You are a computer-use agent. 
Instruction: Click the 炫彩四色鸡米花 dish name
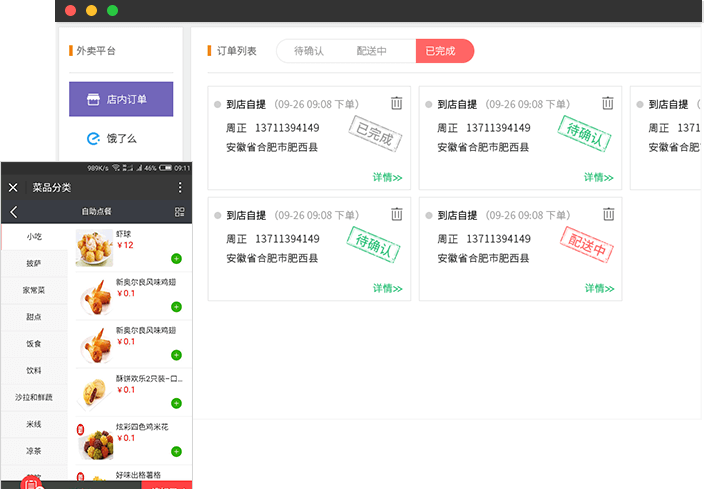click(142, 427)
